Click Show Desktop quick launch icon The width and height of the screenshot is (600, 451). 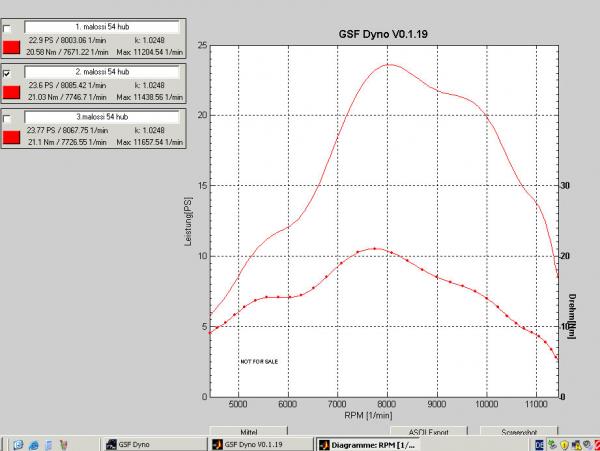pos(18,445)
